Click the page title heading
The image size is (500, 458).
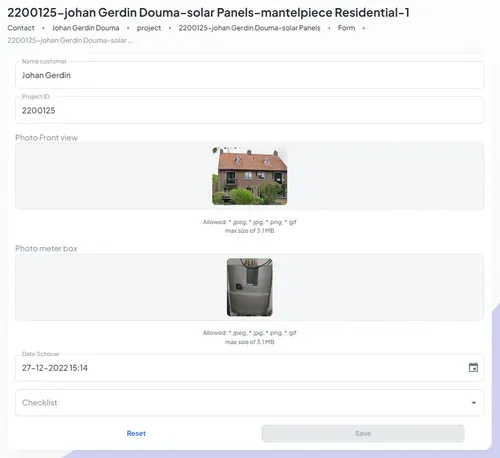pyautogui.click(x=208, y=13)
